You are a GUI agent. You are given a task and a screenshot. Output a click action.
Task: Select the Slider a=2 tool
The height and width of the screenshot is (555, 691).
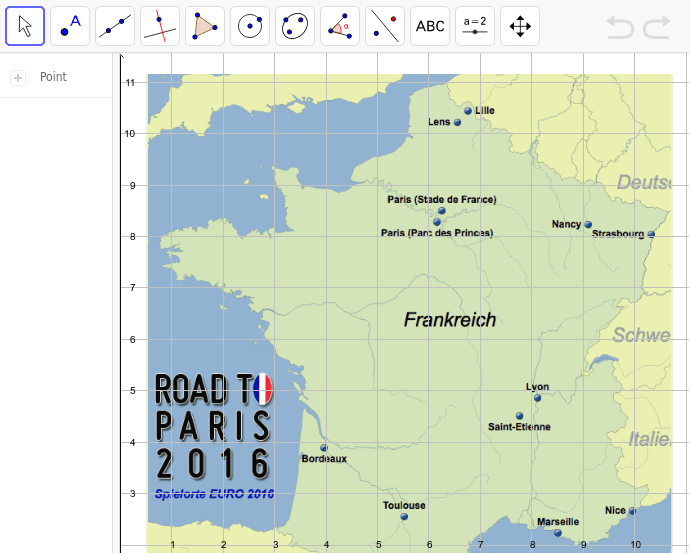pyautogui.click(x=475, y=26)
